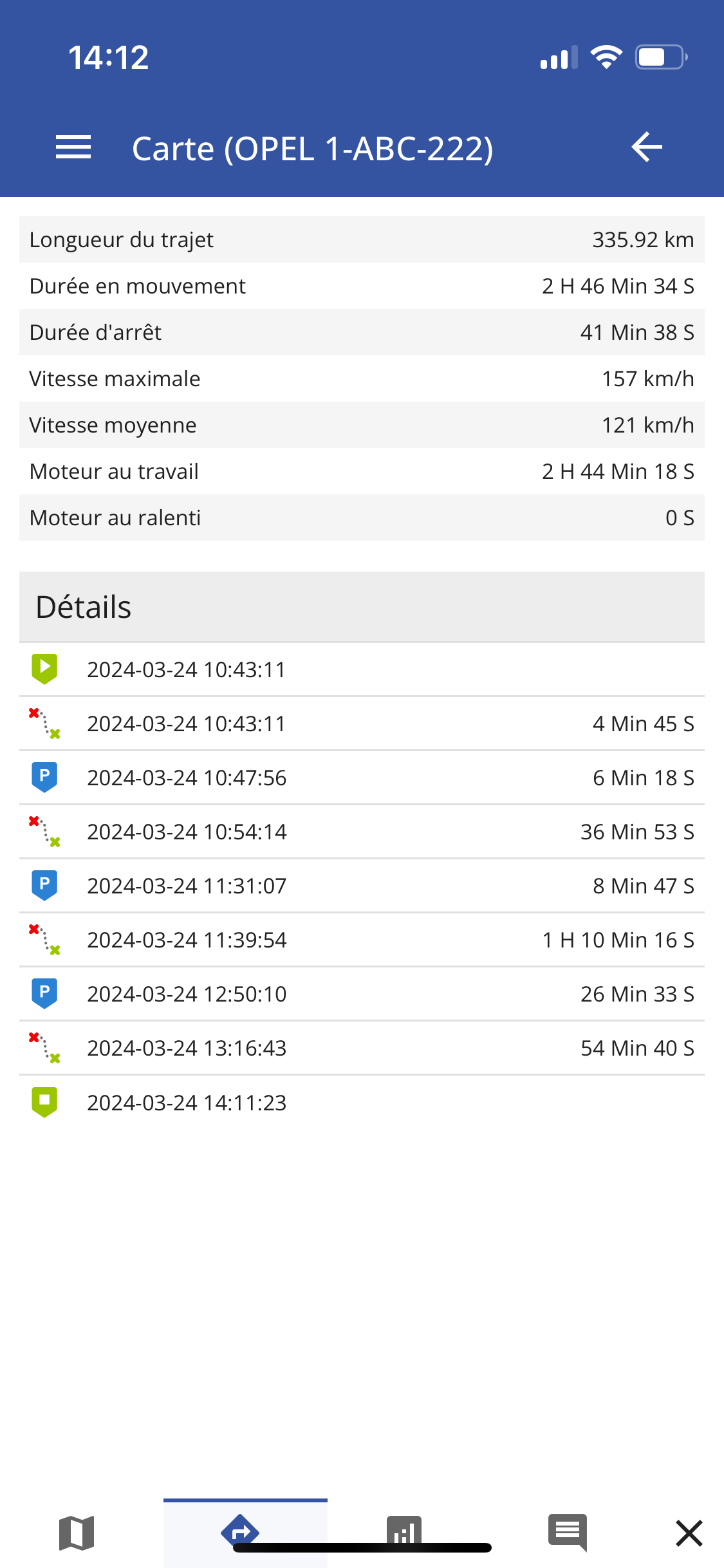Select end timestamp 2024-03-24 14:11:23

point(187,1103)
